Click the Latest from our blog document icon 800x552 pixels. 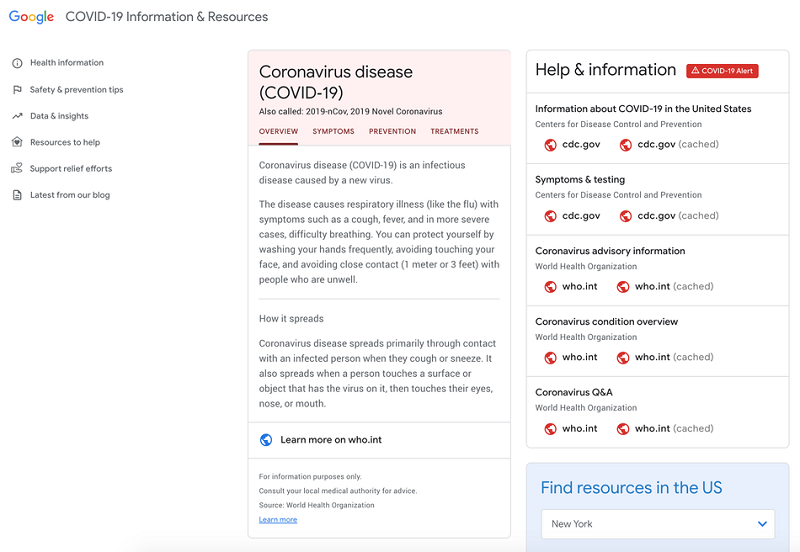tap(17, 195)
